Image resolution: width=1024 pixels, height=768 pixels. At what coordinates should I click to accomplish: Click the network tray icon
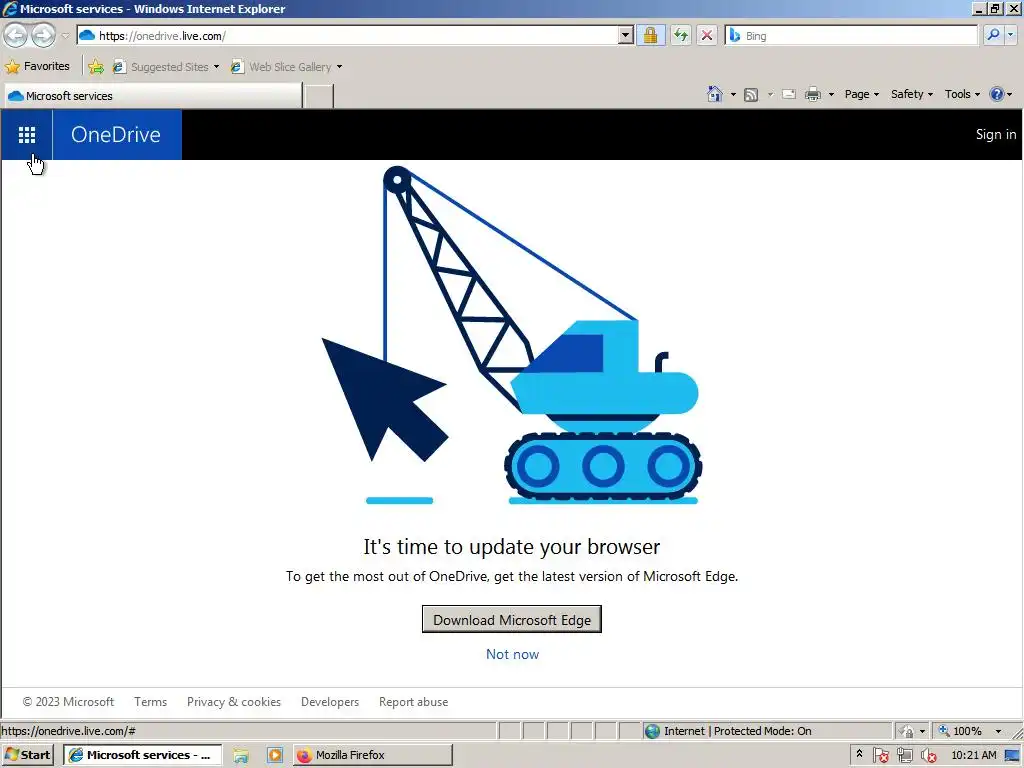pyautogui.click(x=904, y=756)
